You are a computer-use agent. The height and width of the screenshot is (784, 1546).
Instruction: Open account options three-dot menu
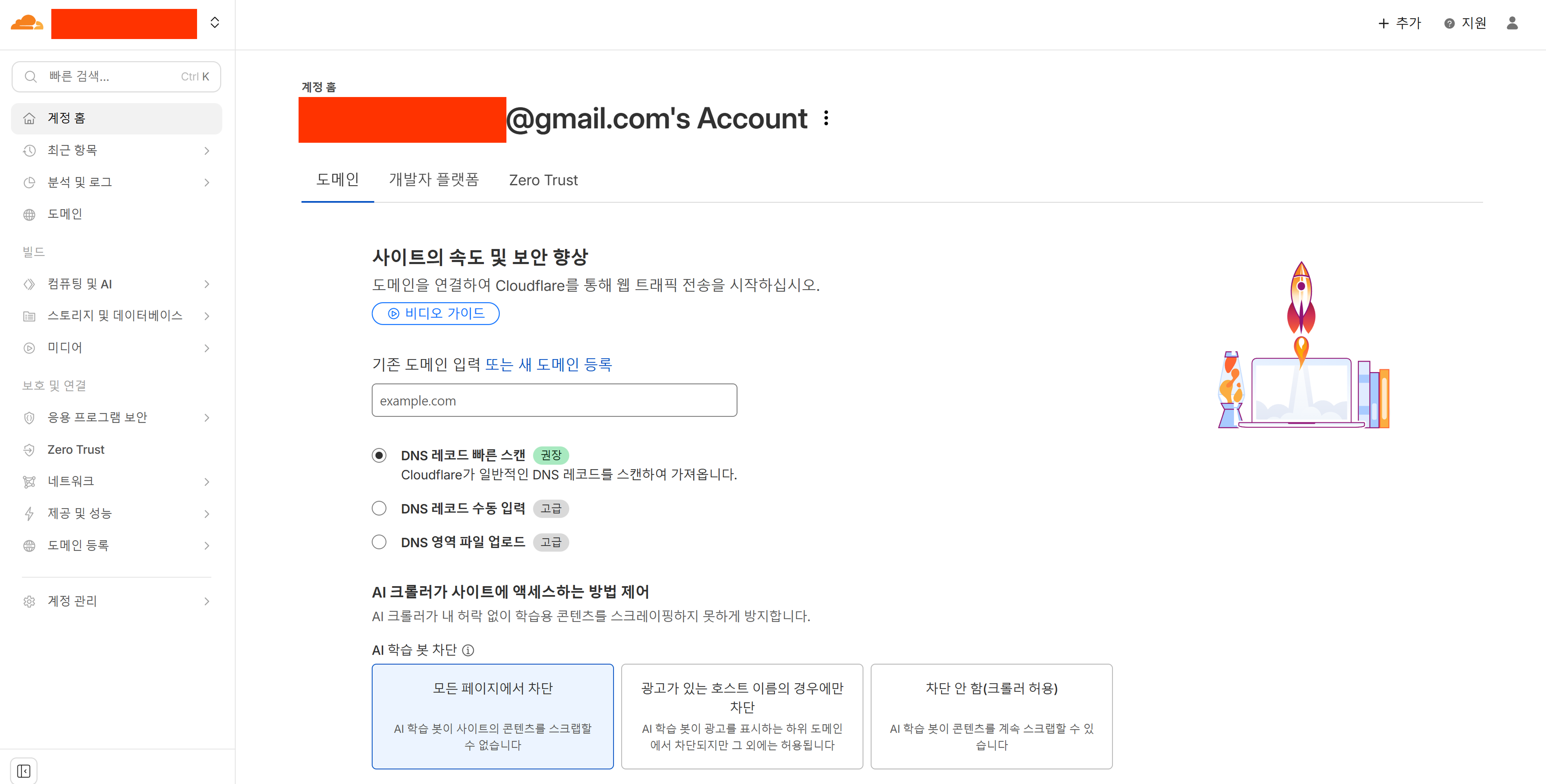[x=827, y=118]
